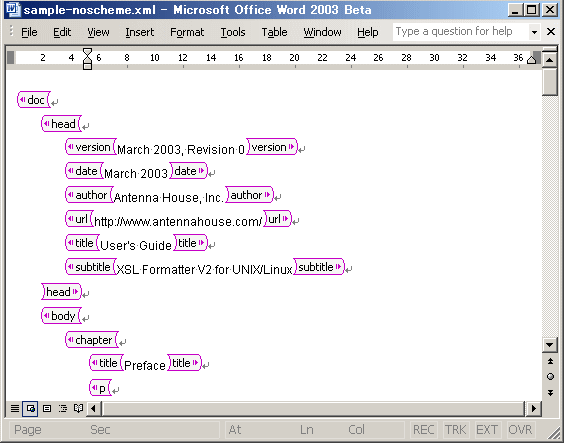Viewport: 564px width, 443px height.
Task: Select Web Layout view icon
Action: click(x=30, y=408)
